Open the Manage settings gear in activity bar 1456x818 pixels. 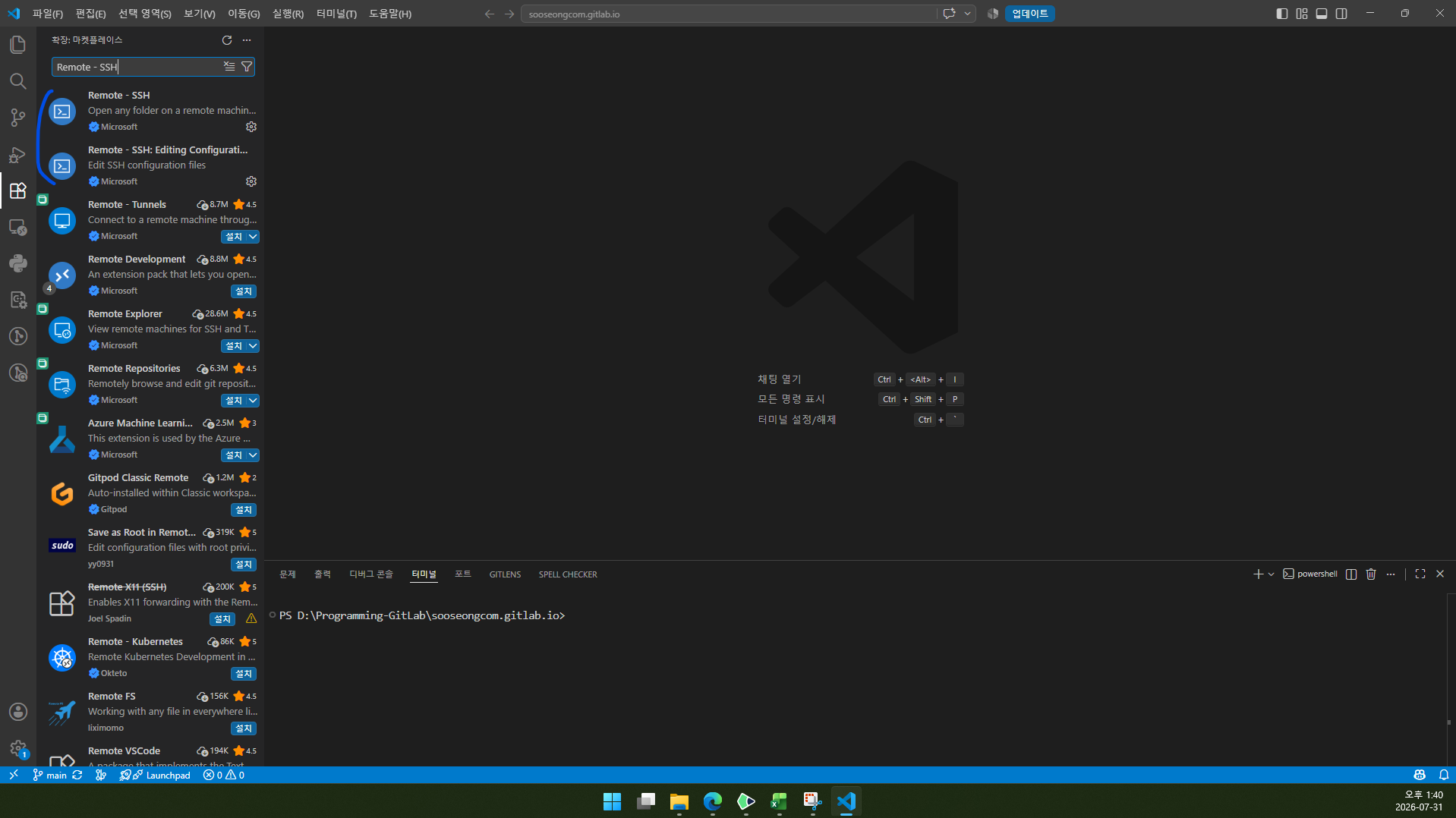tap(18, 748)
